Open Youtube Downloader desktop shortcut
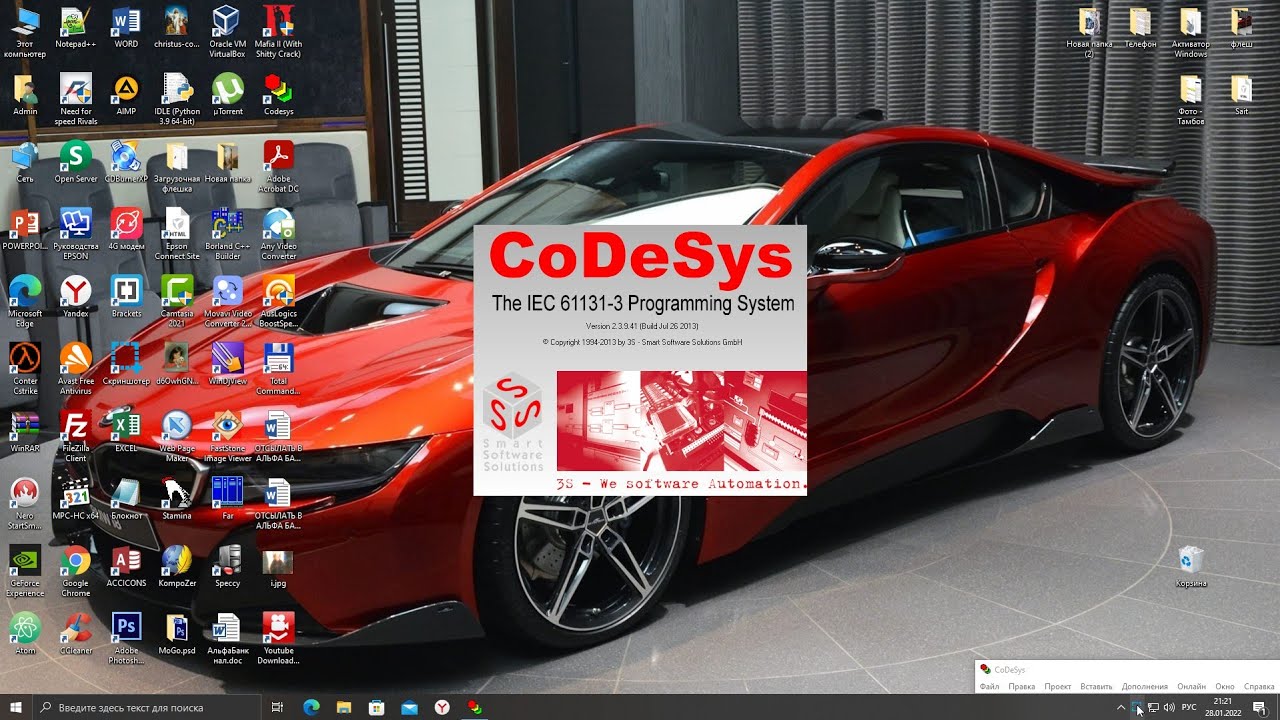 tap(278, 638)
